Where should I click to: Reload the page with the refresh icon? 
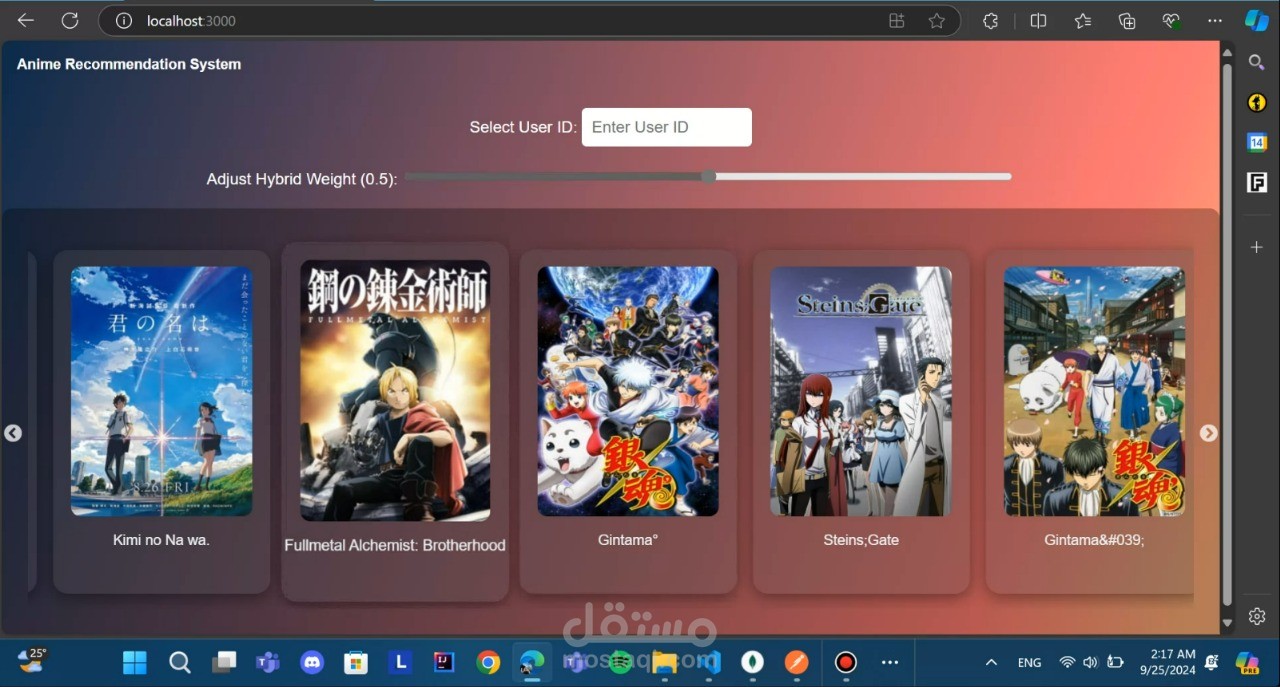pyautogui.click(x=70, y=20)
